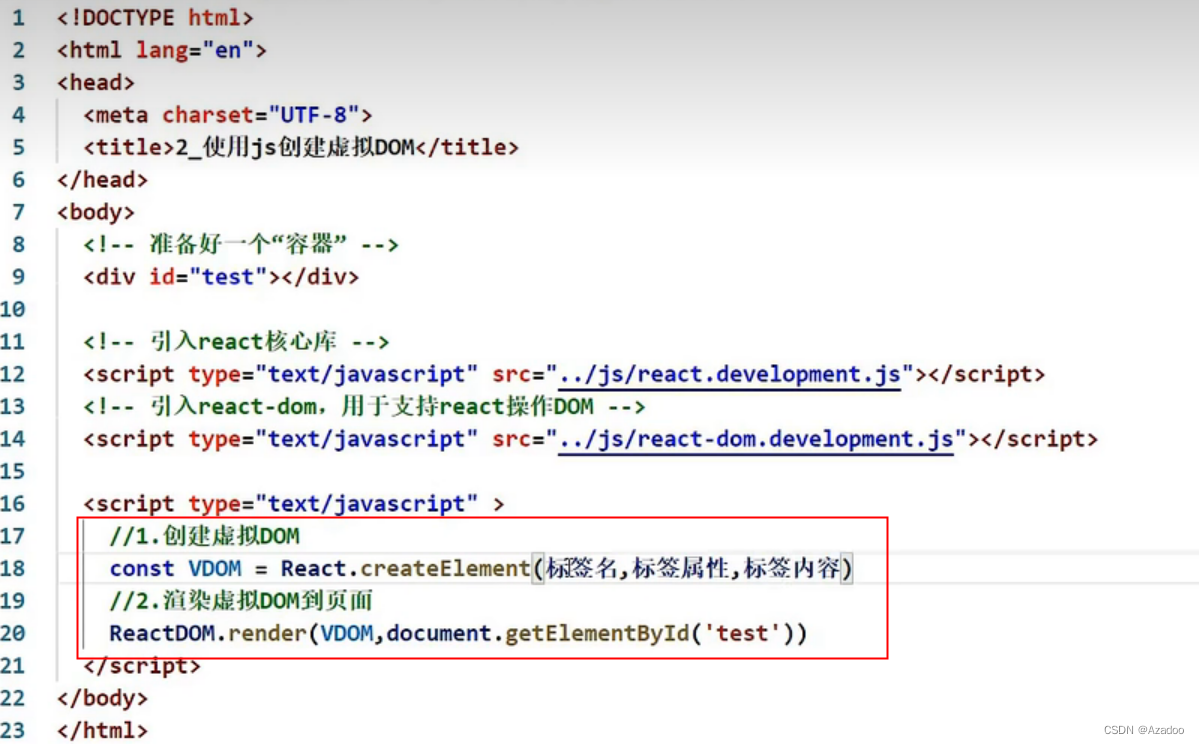This screenshot has height=744, width=1199.
Task: Click line number 1 in the gutter
Action: (x=18, y=17)
